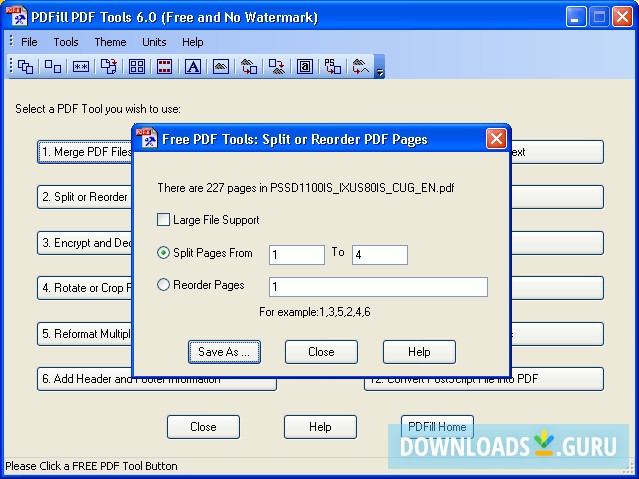Click the PDFill icon in the dialog title bar
The height and width of the screenshot is (479, 639).
pos(147,138)
